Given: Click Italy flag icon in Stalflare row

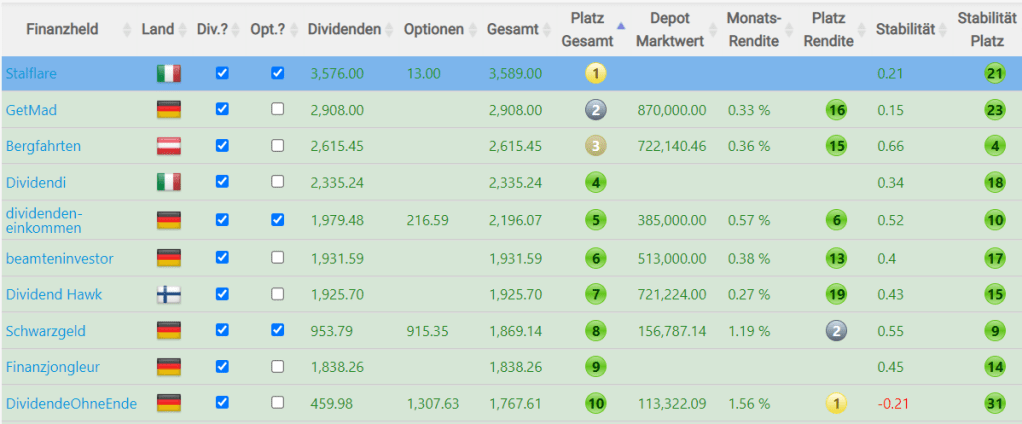Looking at the screenshot, I should coord(168,73).
